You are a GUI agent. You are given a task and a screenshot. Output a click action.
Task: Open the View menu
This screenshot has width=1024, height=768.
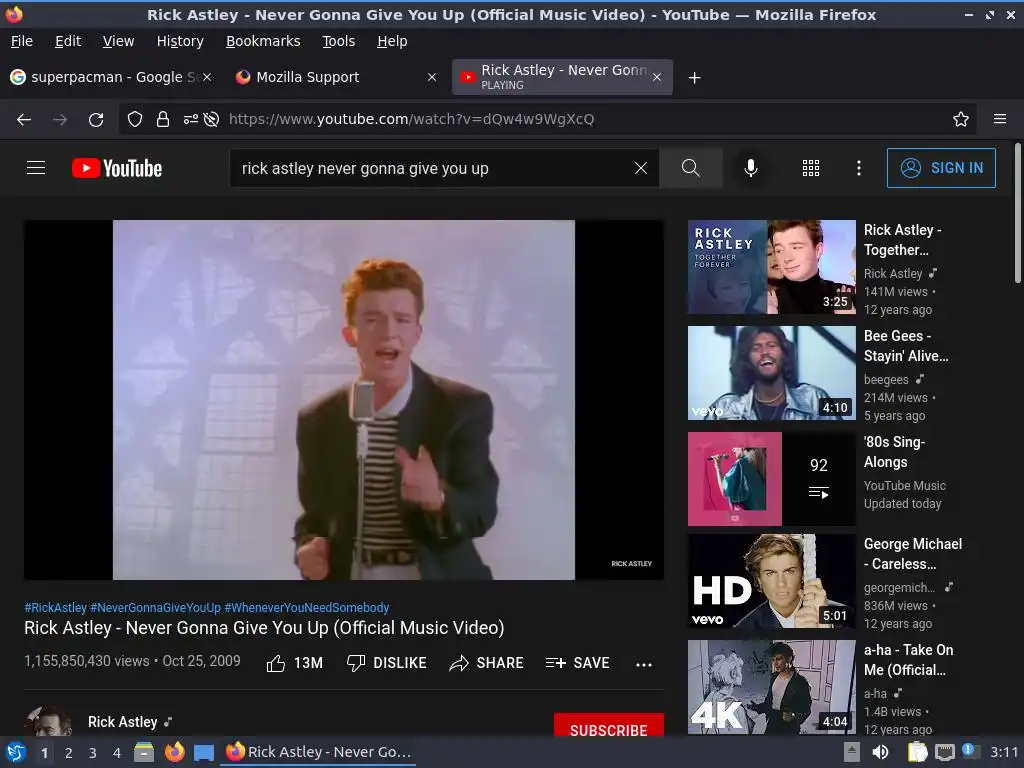[x=118, y=41]
